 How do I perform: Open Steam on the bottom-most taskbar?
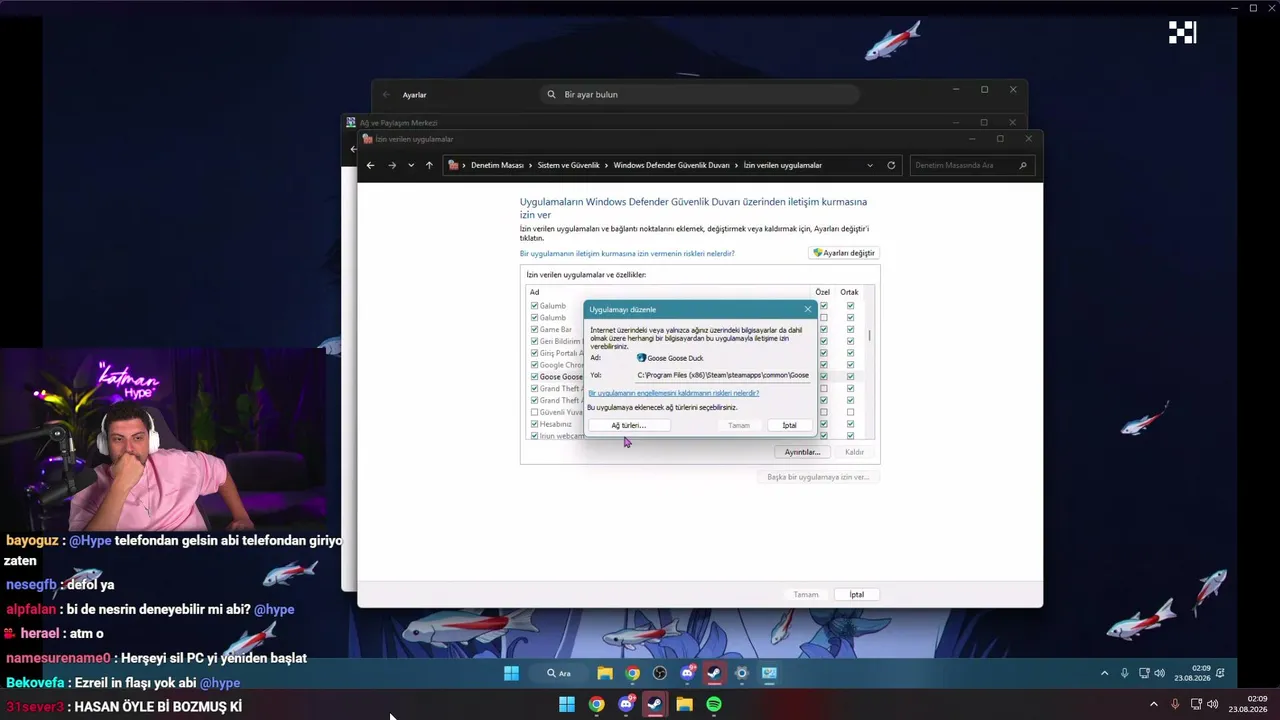[655, 704]
